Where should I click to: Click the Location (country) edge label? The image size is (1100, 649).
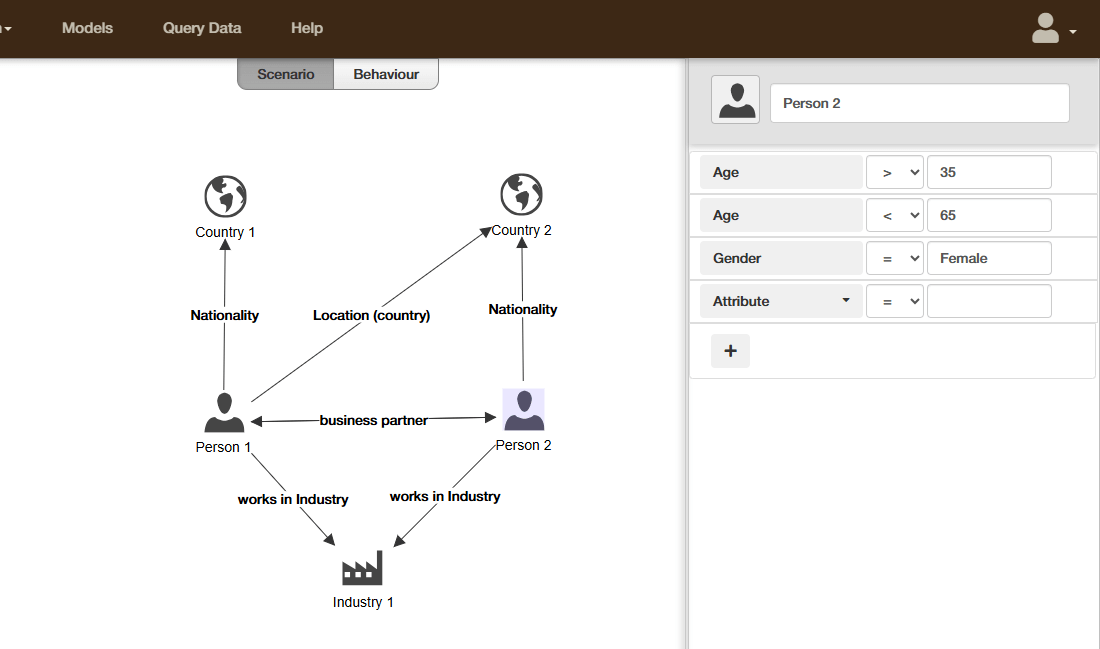point(371,315)
